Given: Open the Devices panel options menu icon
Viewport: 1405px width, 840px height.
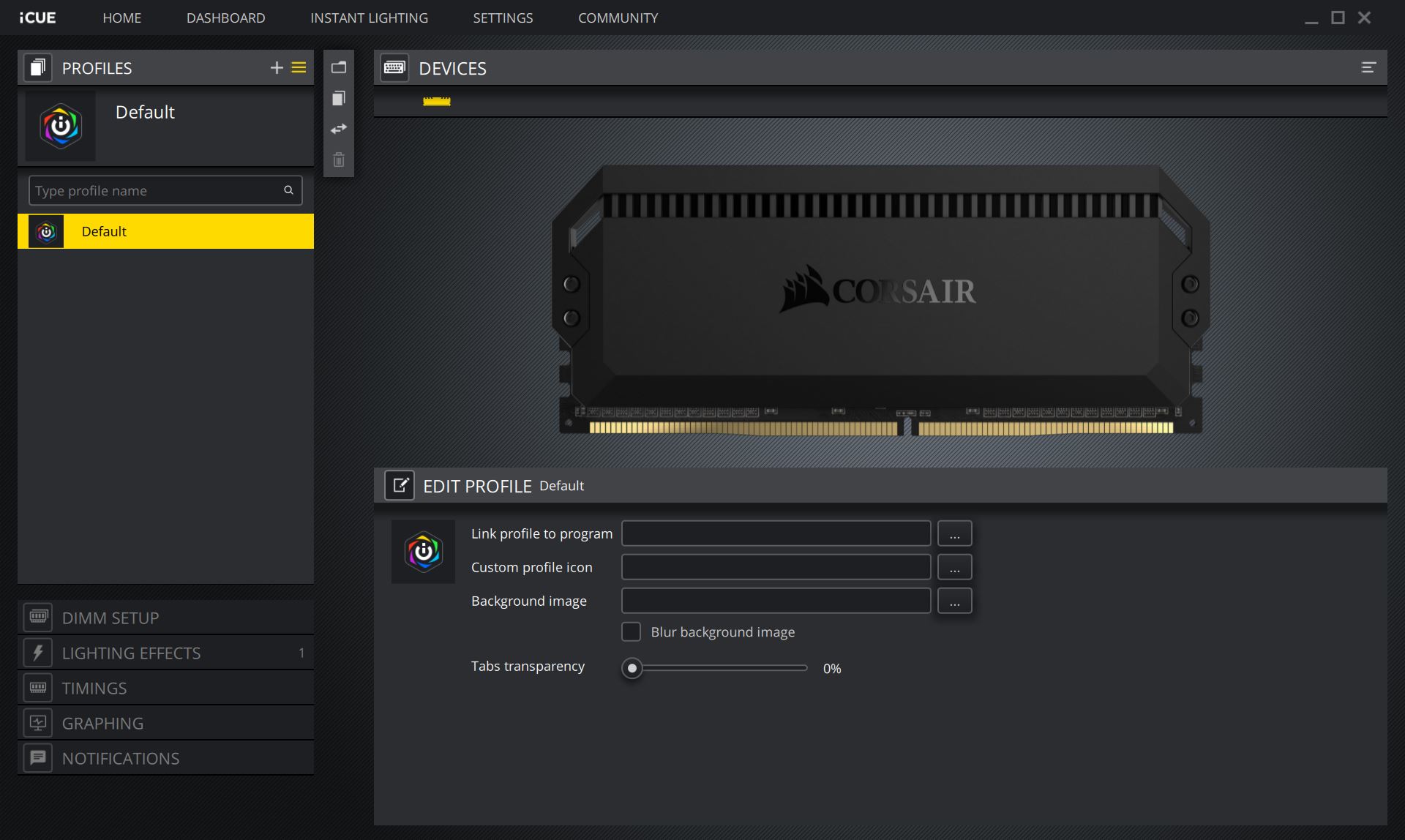Looking at the screenshot, I should tap(1368, 68).
